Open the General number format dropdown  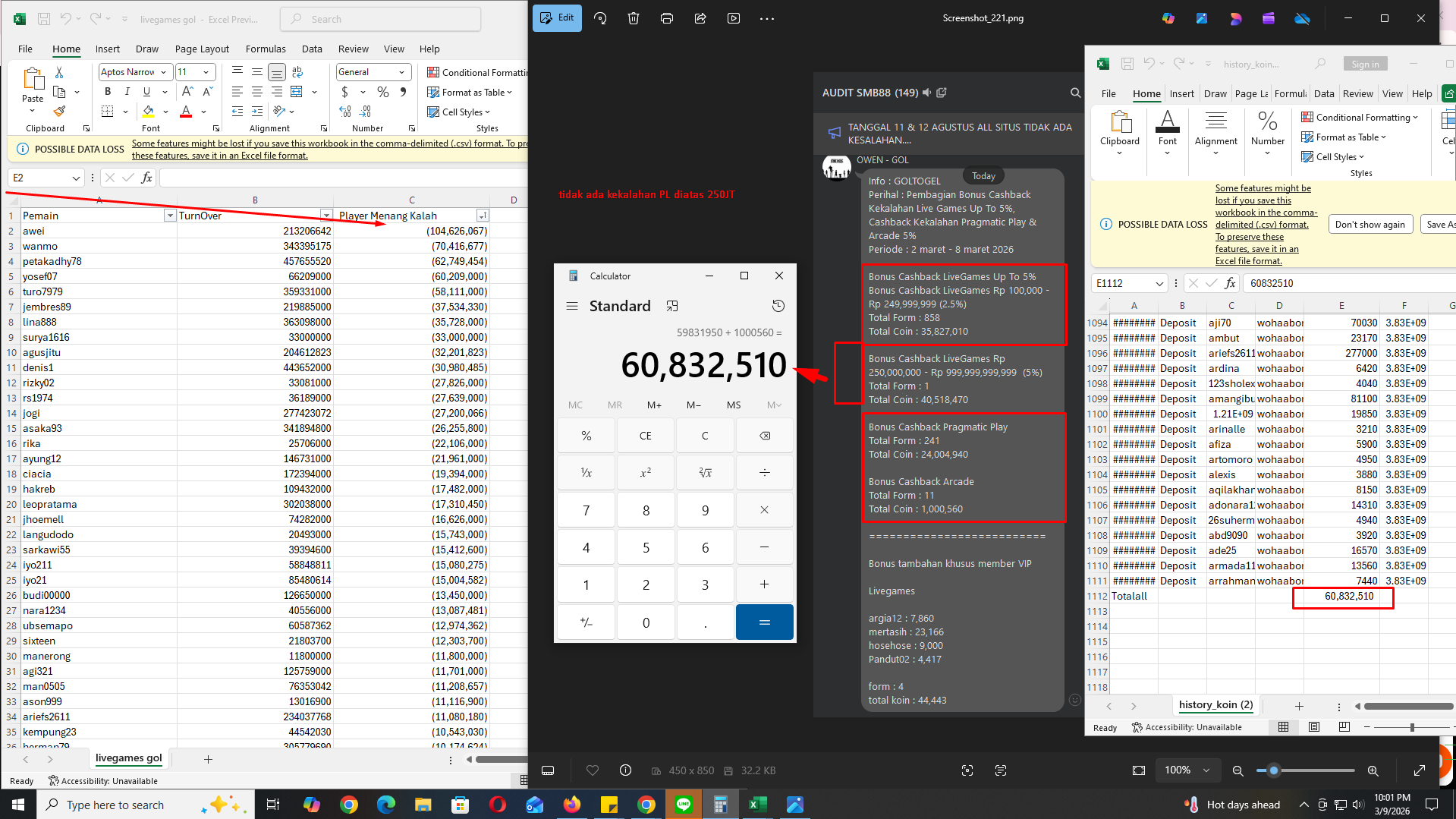(401, 72)
